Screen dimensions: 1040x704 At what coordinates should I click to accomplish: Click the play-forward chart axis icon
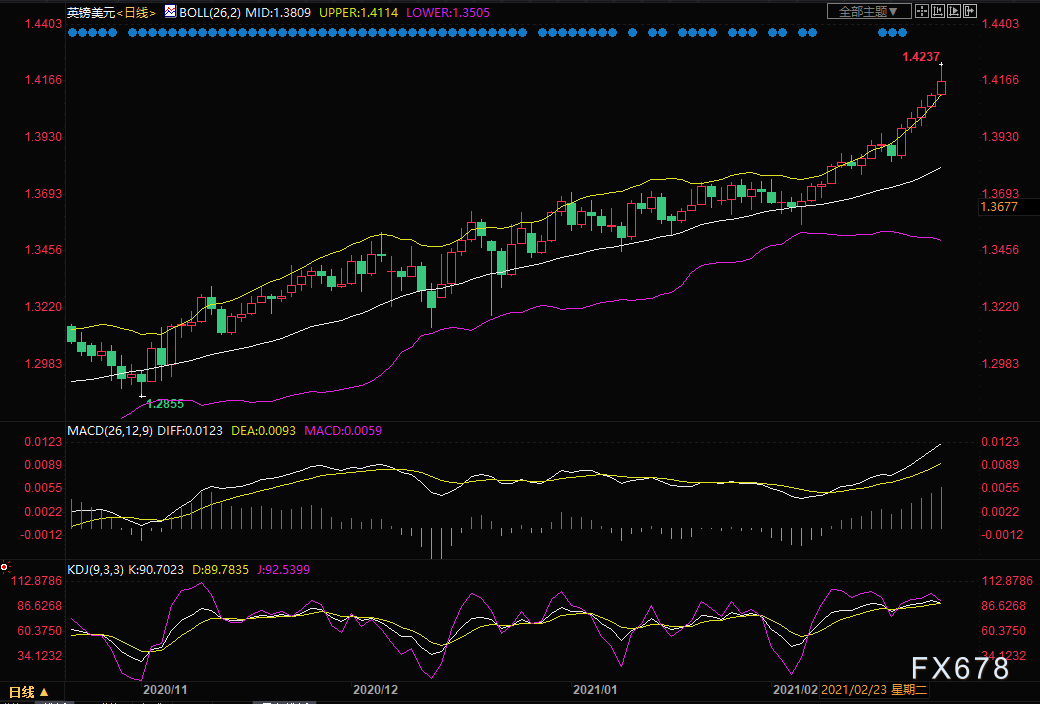coord(954,11)
